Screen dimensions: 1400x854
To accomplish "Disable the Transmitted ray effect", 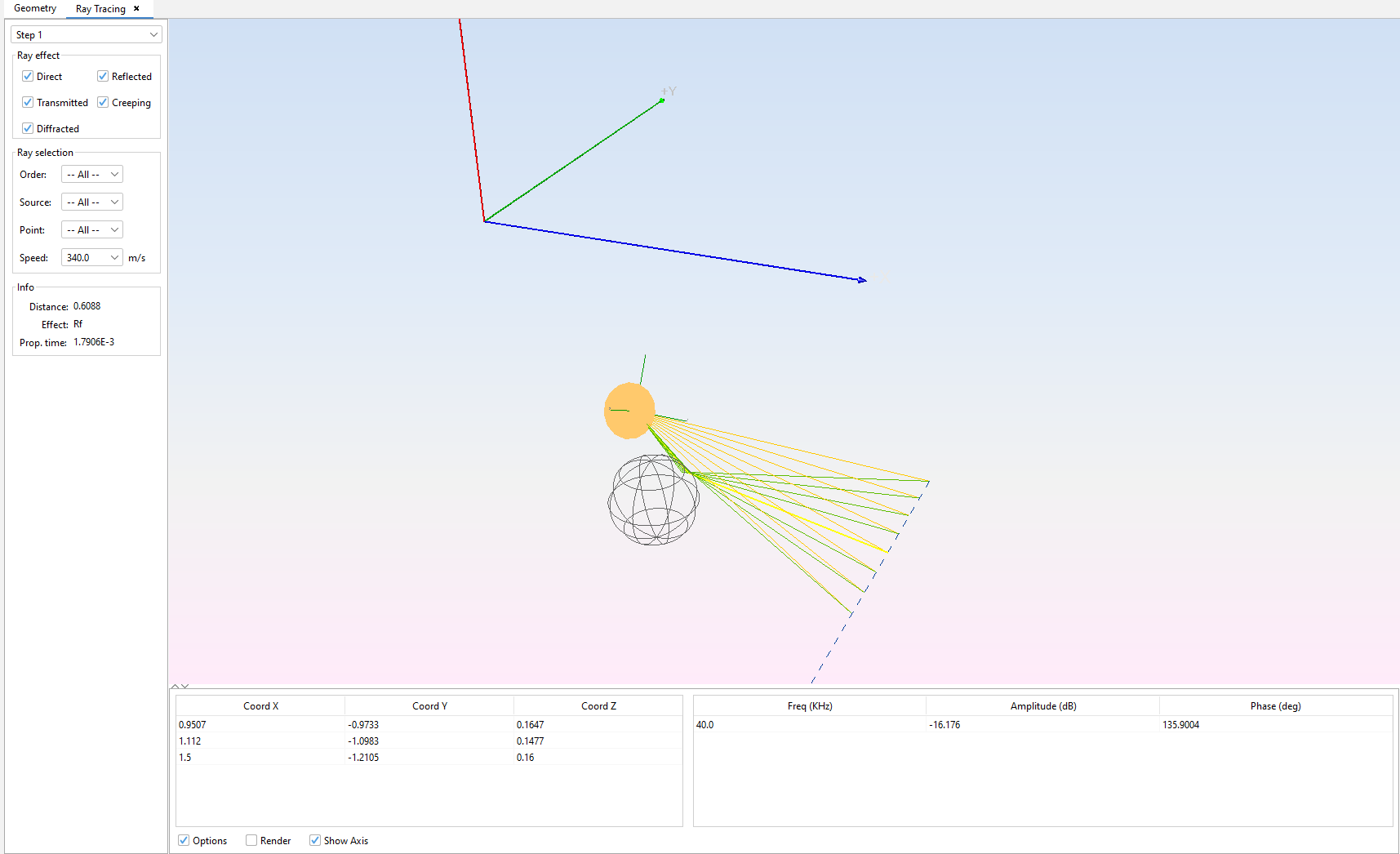I will 28,102.
